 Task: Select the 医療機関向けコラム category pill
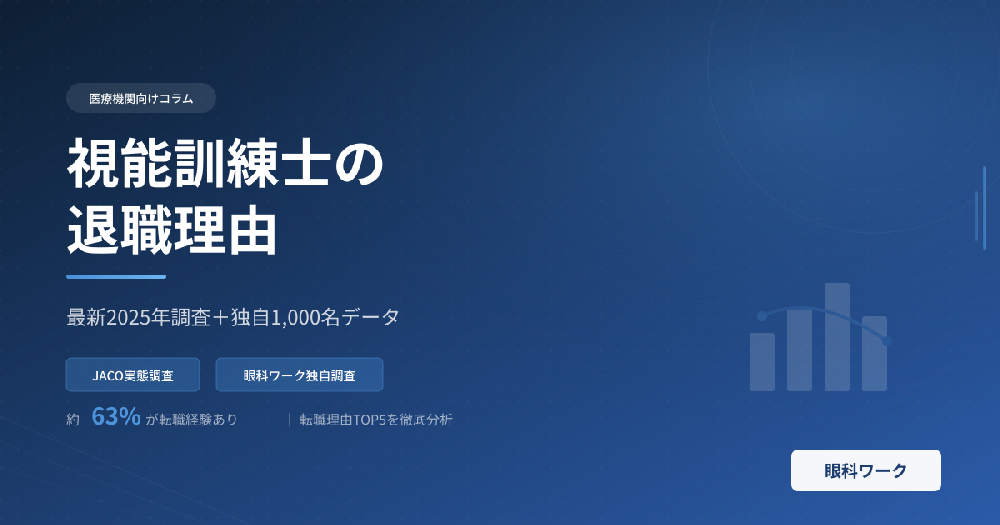pos(141,98)
